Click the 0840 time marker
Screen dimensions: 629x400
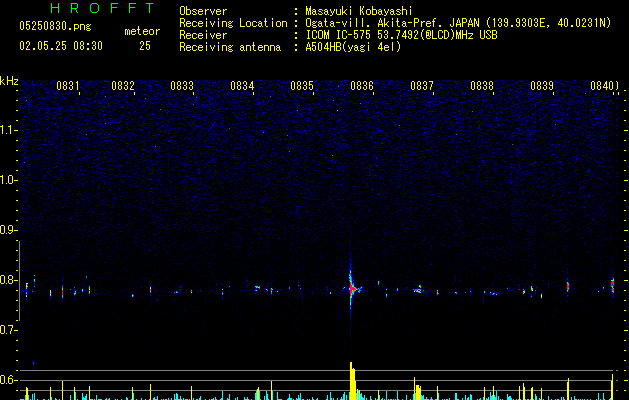tap(602, 86)
